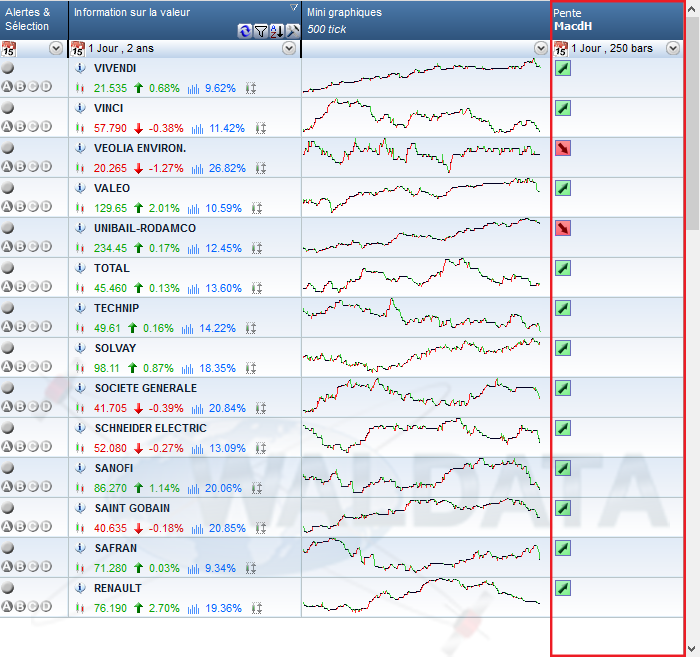
Task: Click the vertical scrollbar thumb
Action: (693, 123)
